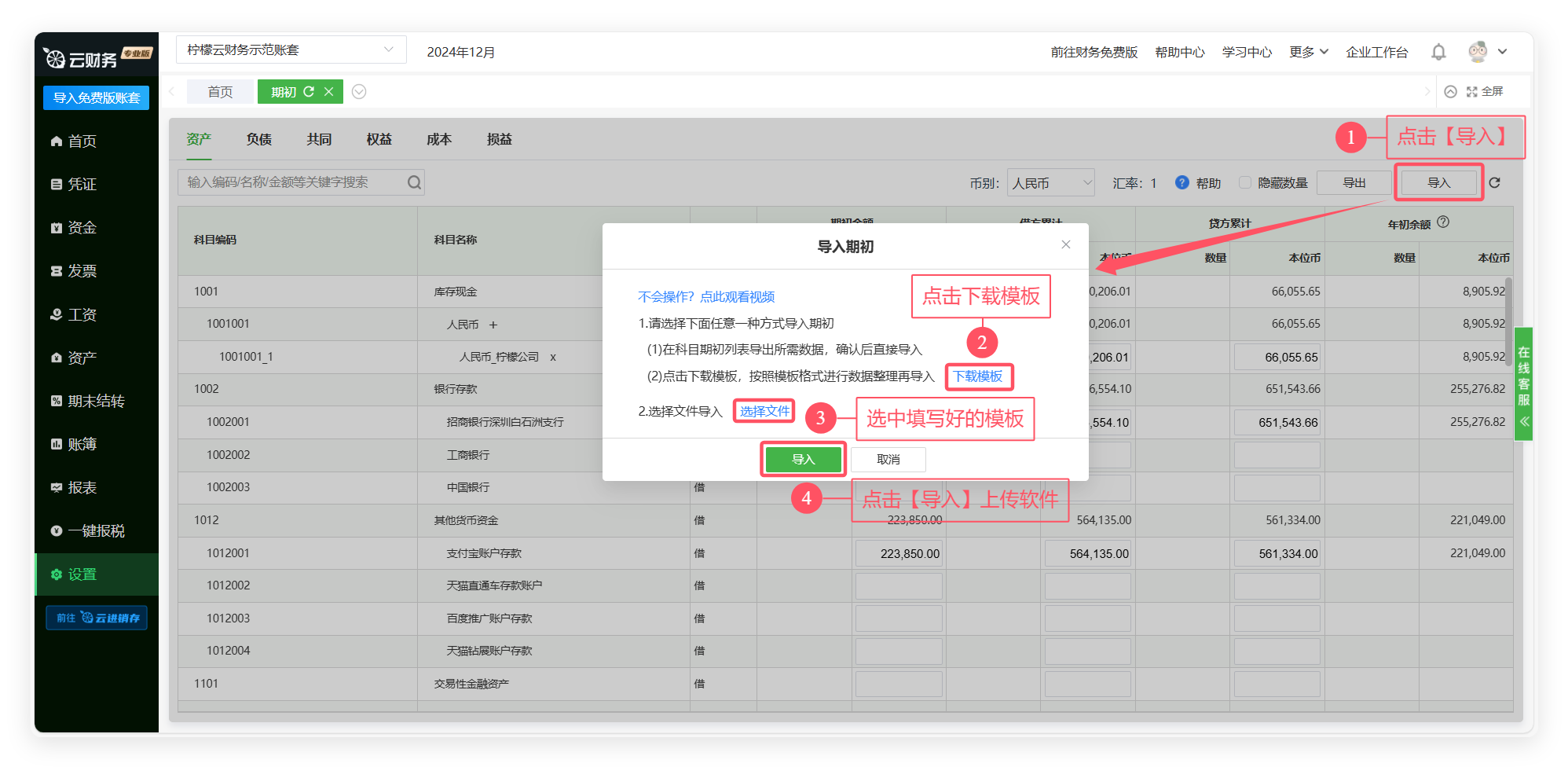Click the 选择文件 link
The image size is (1568, 767).
764,411
